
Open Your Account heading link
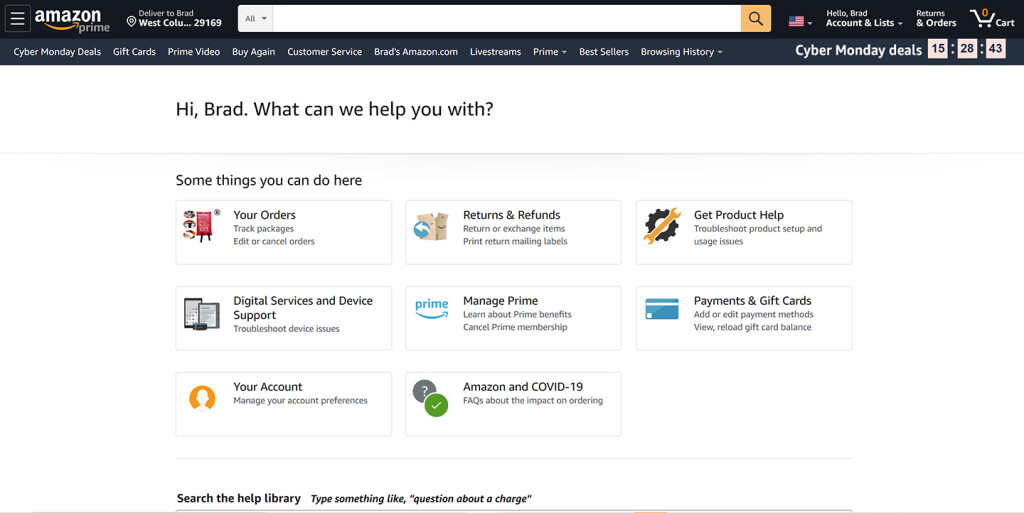tap(268, 386)
